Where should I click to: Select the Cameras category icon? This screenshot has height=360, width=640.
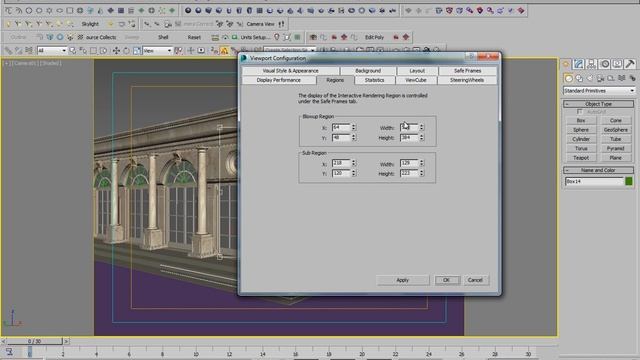tap(600, 78)
